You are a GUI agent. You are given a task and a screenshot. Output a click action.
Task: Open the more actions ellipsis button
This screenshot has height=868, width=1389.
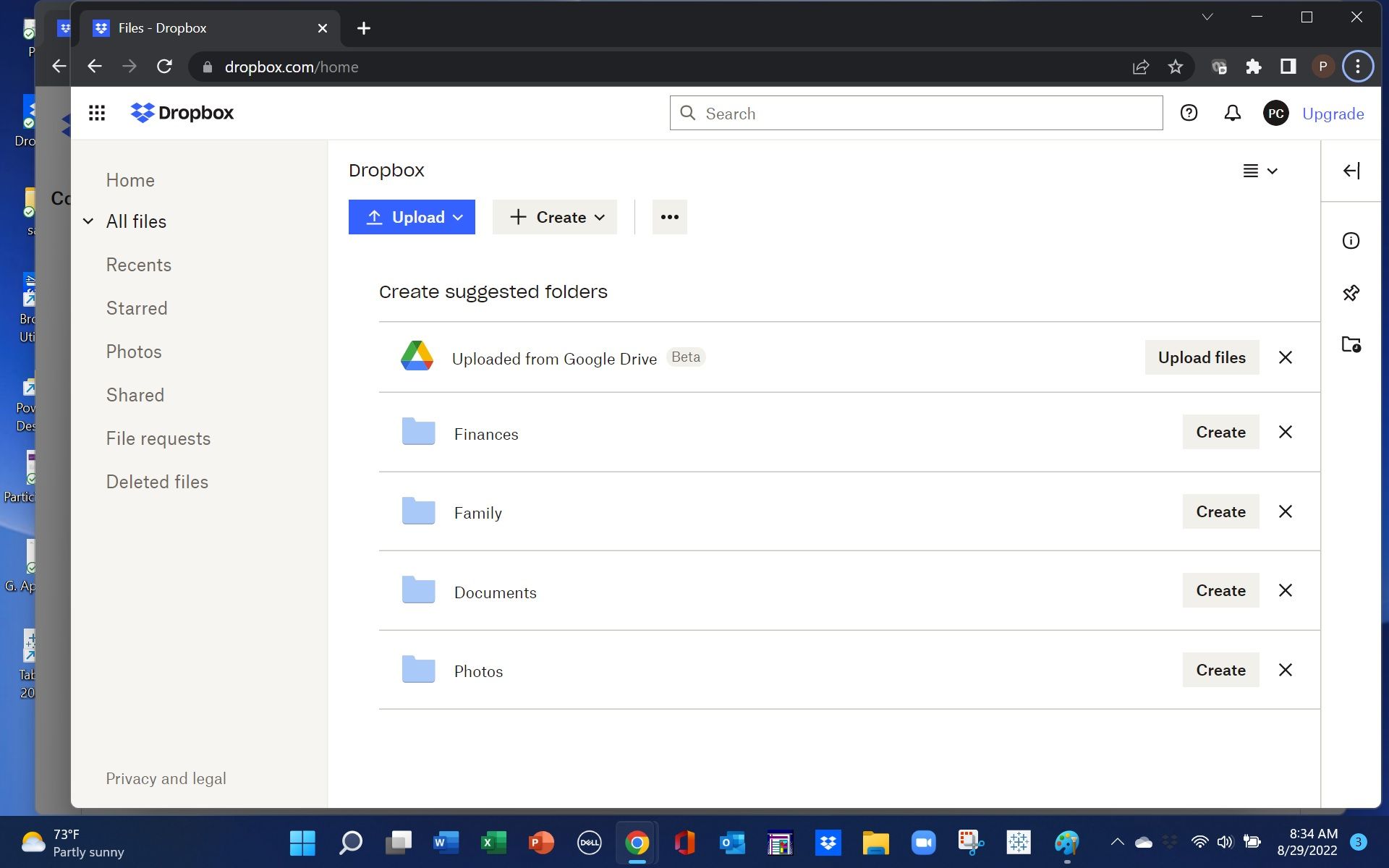point(670,217)
